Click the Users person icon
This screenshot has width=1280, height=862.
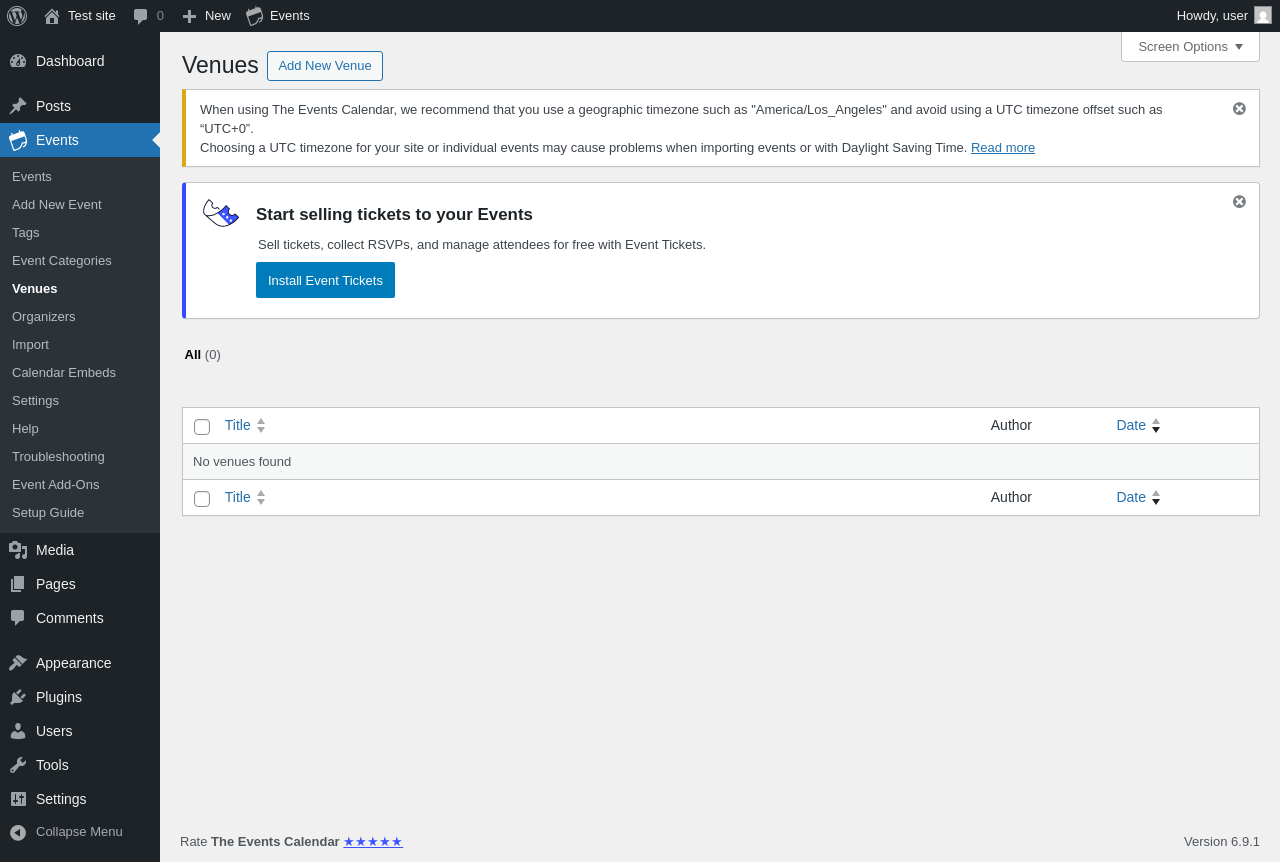18,731
